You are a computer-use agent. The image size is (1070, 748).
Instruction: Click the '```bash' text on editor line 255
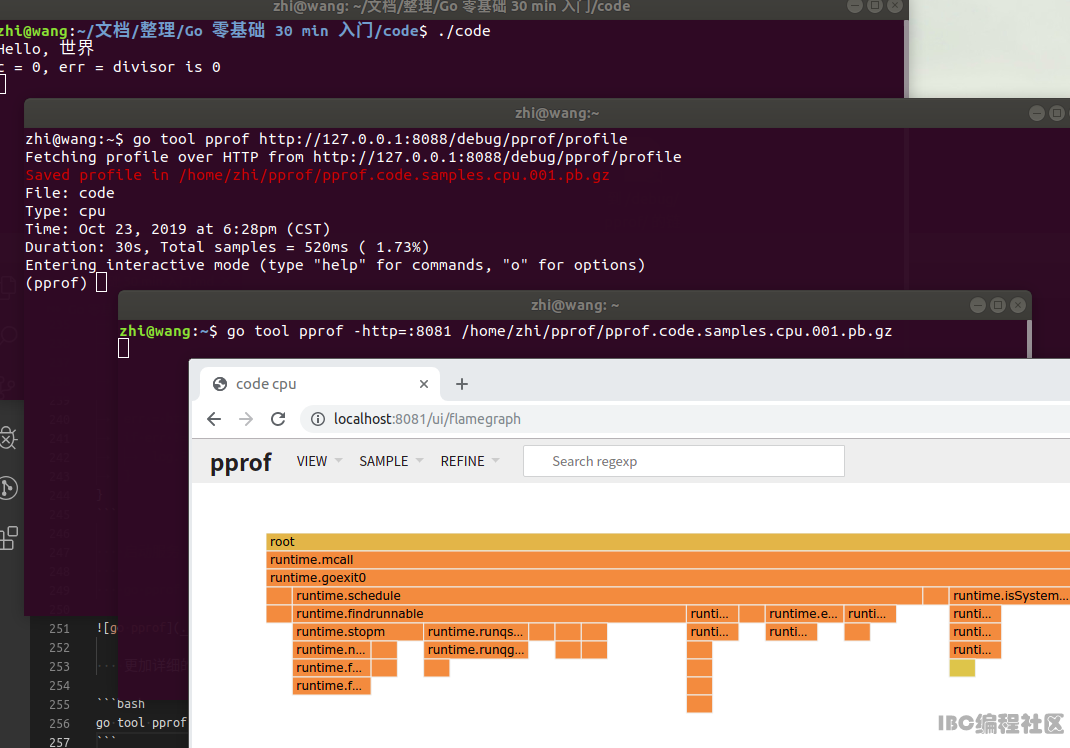coord(121,704)
